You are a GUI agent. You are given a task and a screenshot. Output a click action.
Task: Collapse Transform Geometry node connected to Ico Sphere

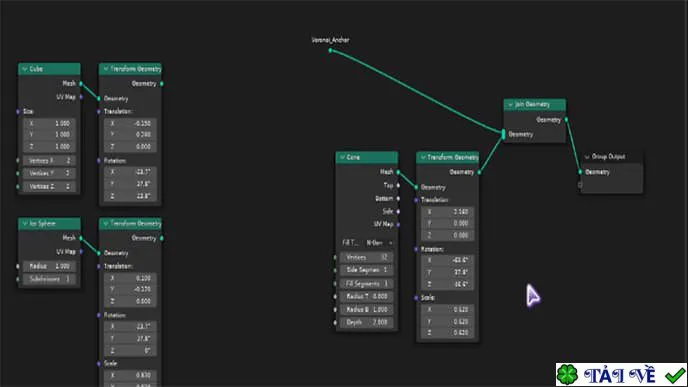106,223
